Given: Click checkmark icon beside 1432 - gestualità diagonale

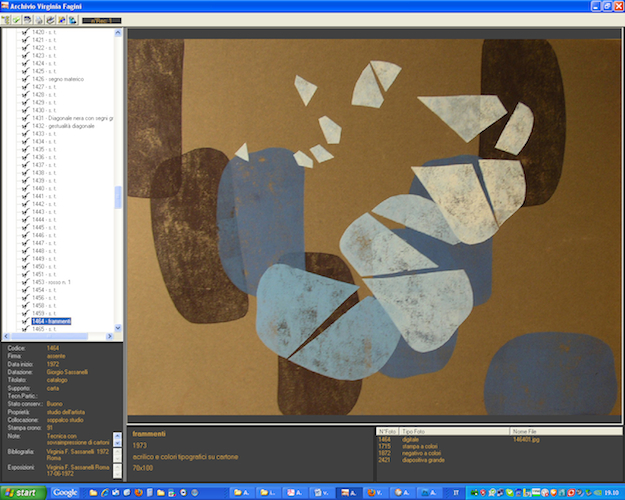Looking at the screenshot, I should [26, 126].
